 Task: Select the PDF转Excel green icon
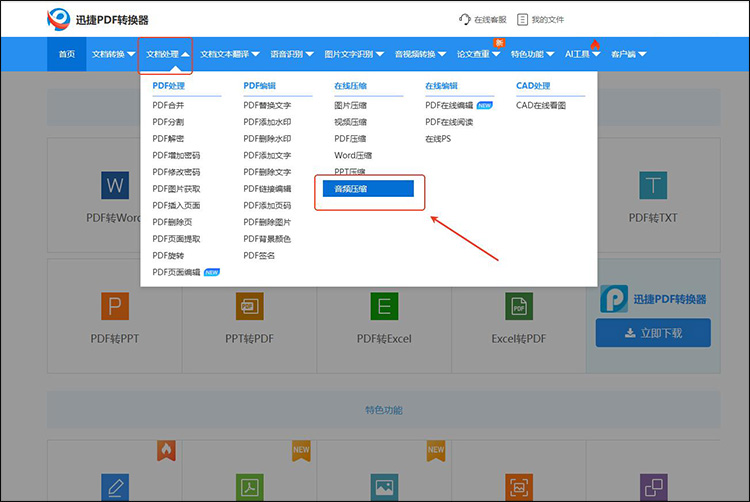click(384, 306)
